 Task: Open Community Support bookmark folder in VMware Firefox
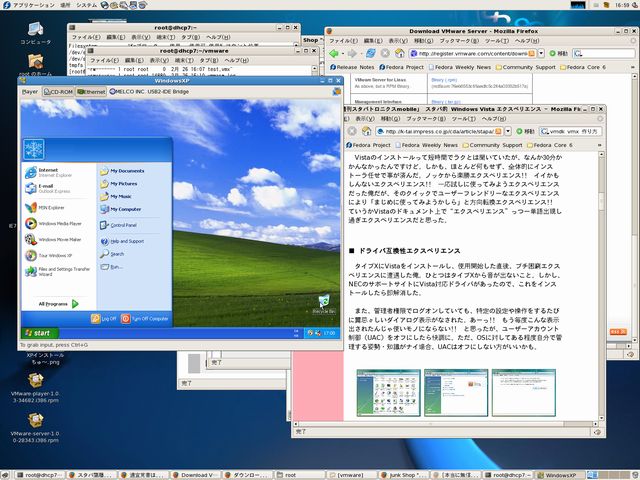tap(526, 67)
